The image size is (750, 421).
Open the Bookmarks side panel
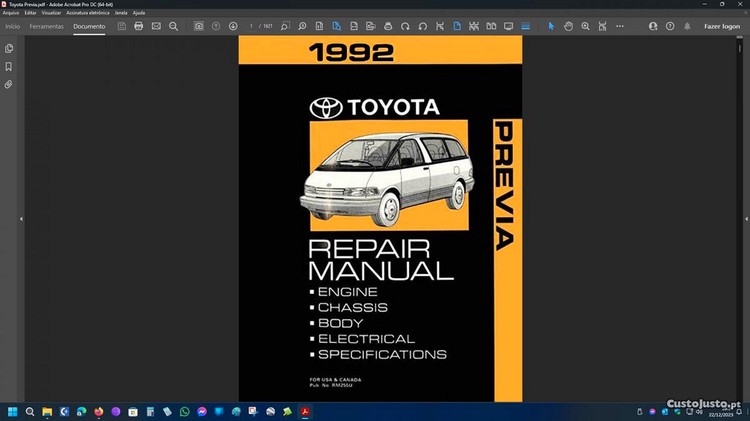(x=9, y=67)
